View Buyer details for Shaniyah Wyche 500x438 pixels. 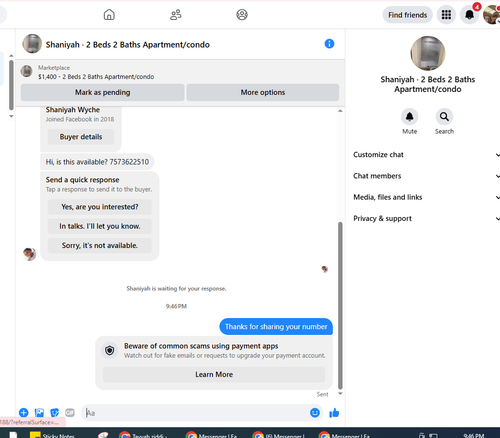81,137
